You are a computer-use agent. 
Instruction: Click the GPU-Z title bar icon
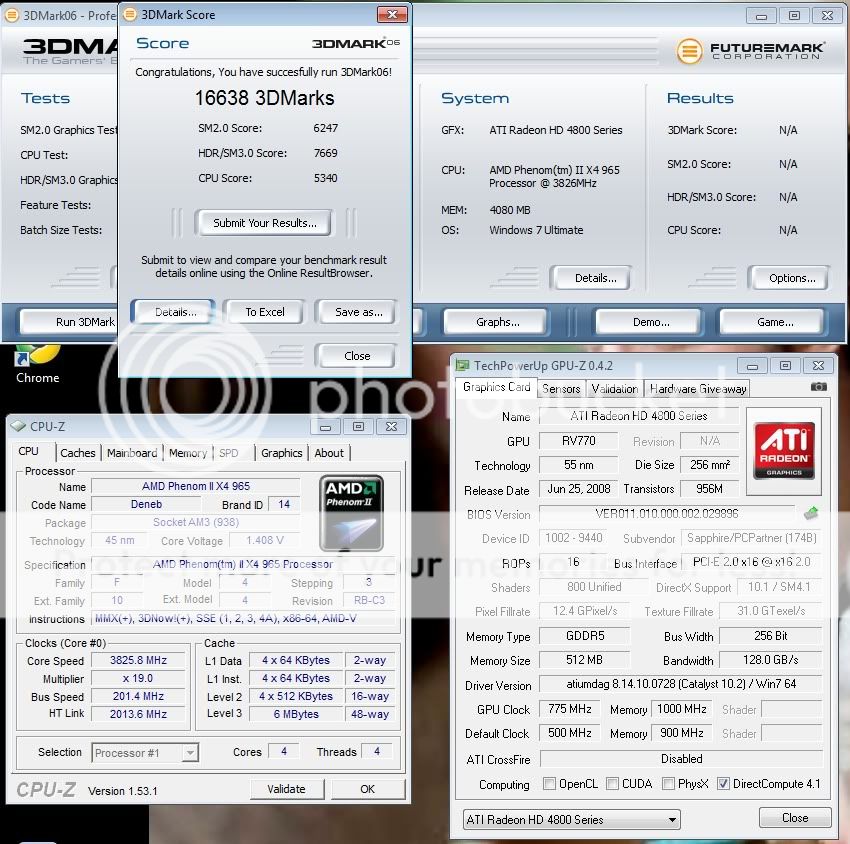coord(462,365)
